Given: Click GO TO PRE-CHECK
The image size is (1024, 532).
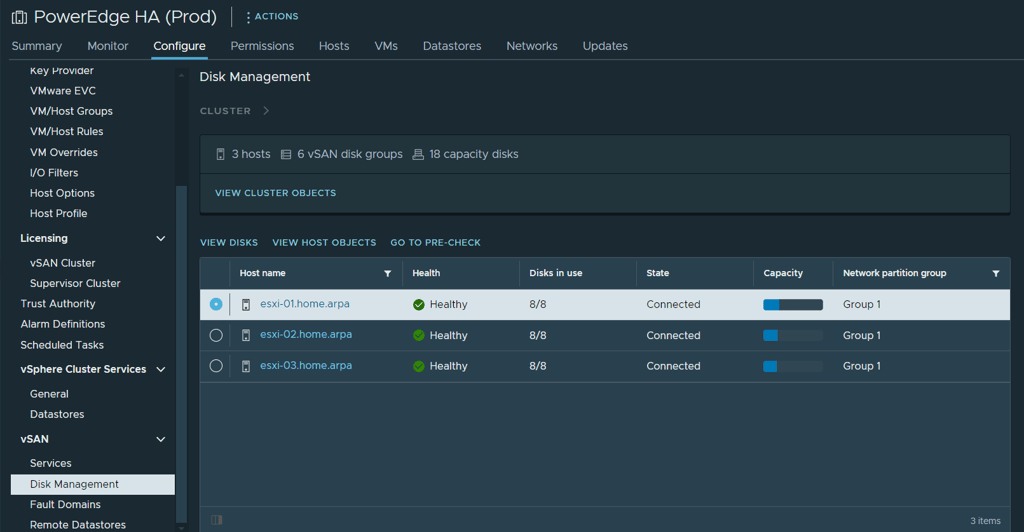Looking at the screenshot, I should point(436,242).
